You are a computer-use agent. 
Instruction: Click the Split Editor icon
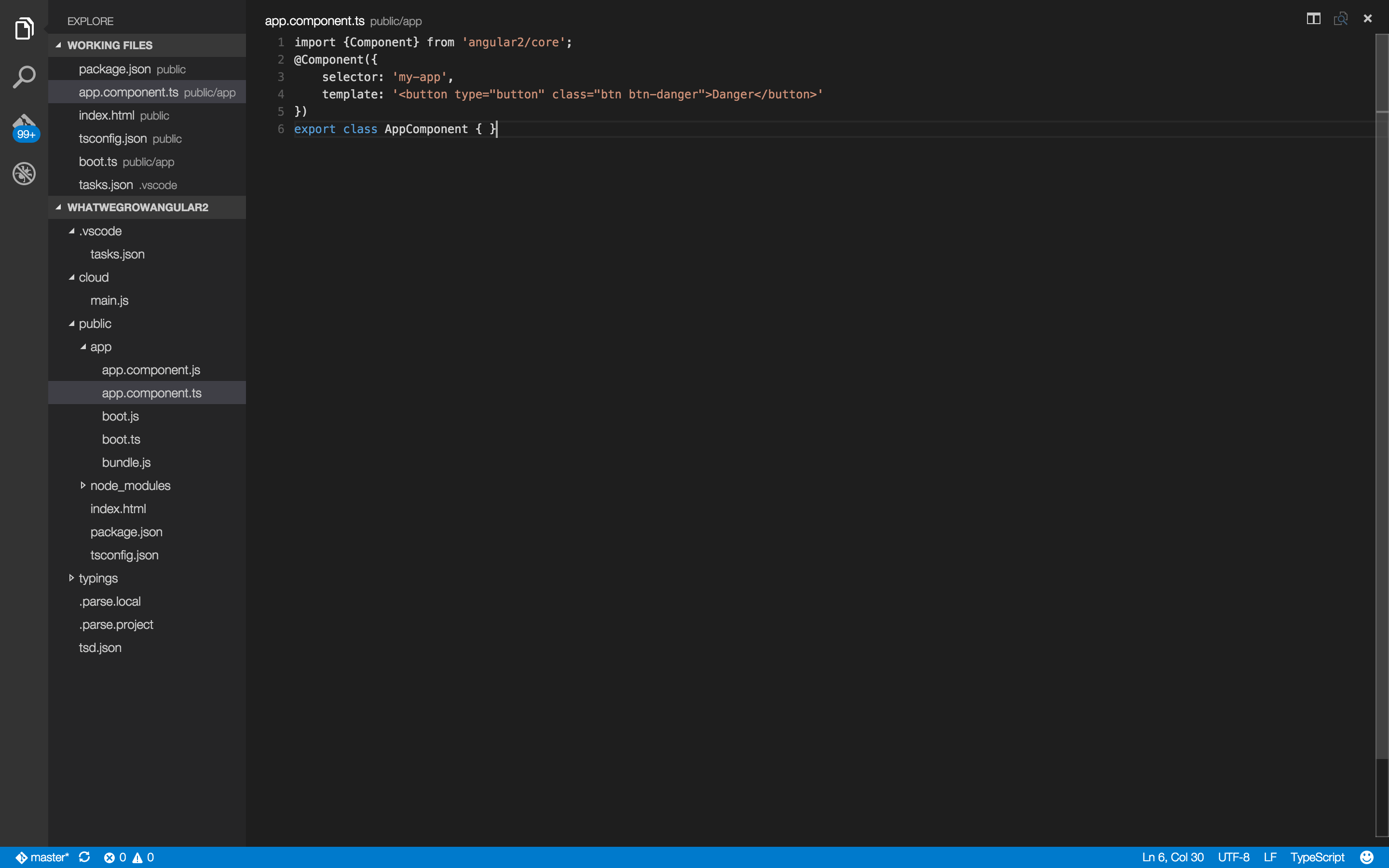coord(1313,19)
